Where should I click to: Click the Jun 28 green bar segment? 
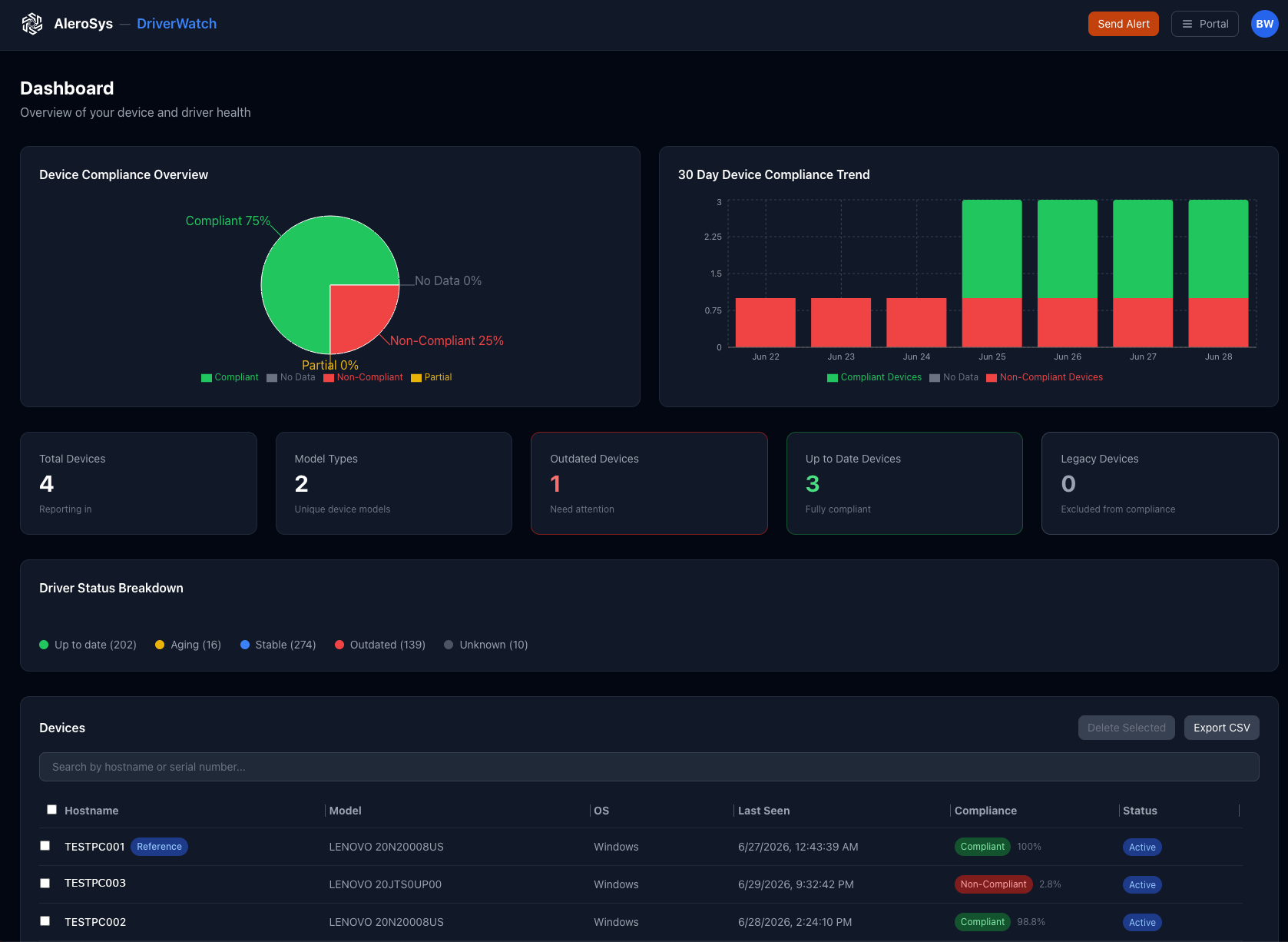tap(1218, 249)
